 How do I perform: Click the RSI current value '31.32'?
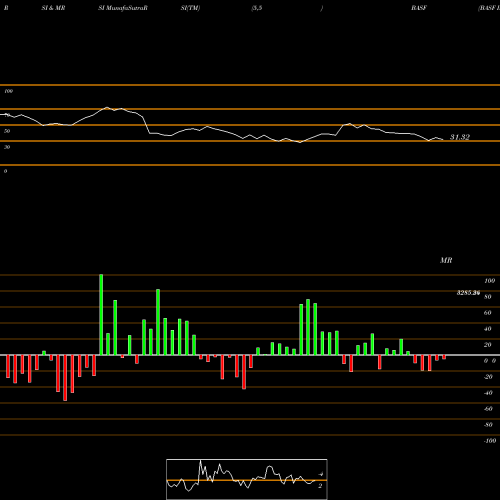click(x=460, y=137)
